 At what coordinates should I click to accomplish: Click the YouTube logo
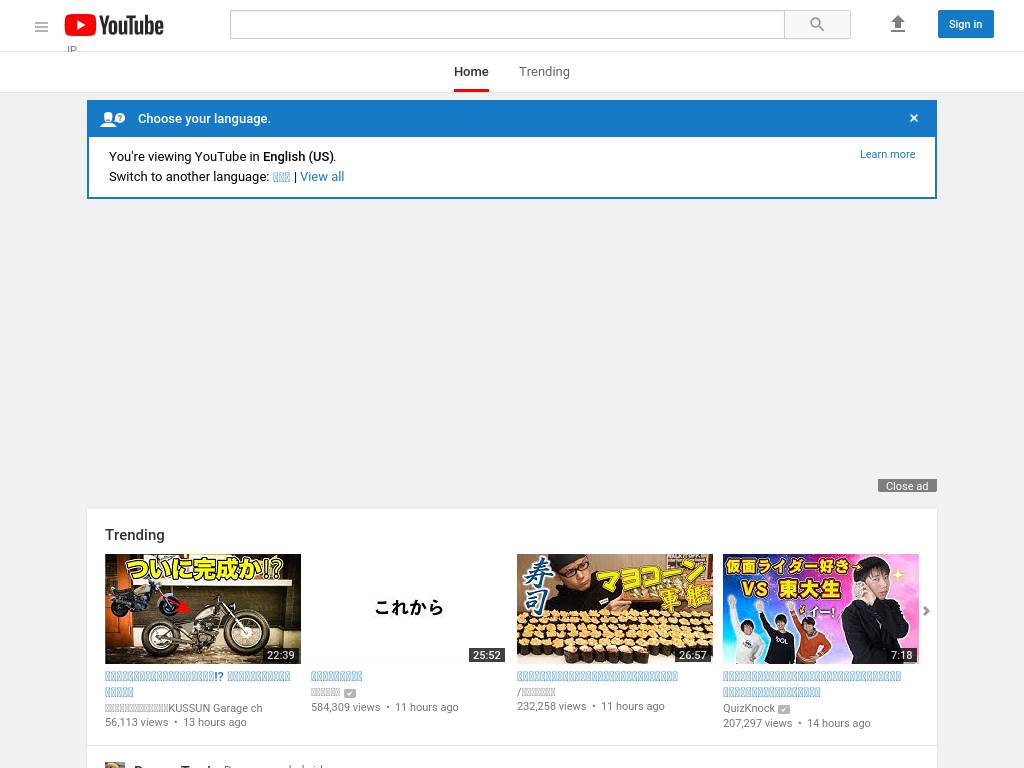[114, 25]
